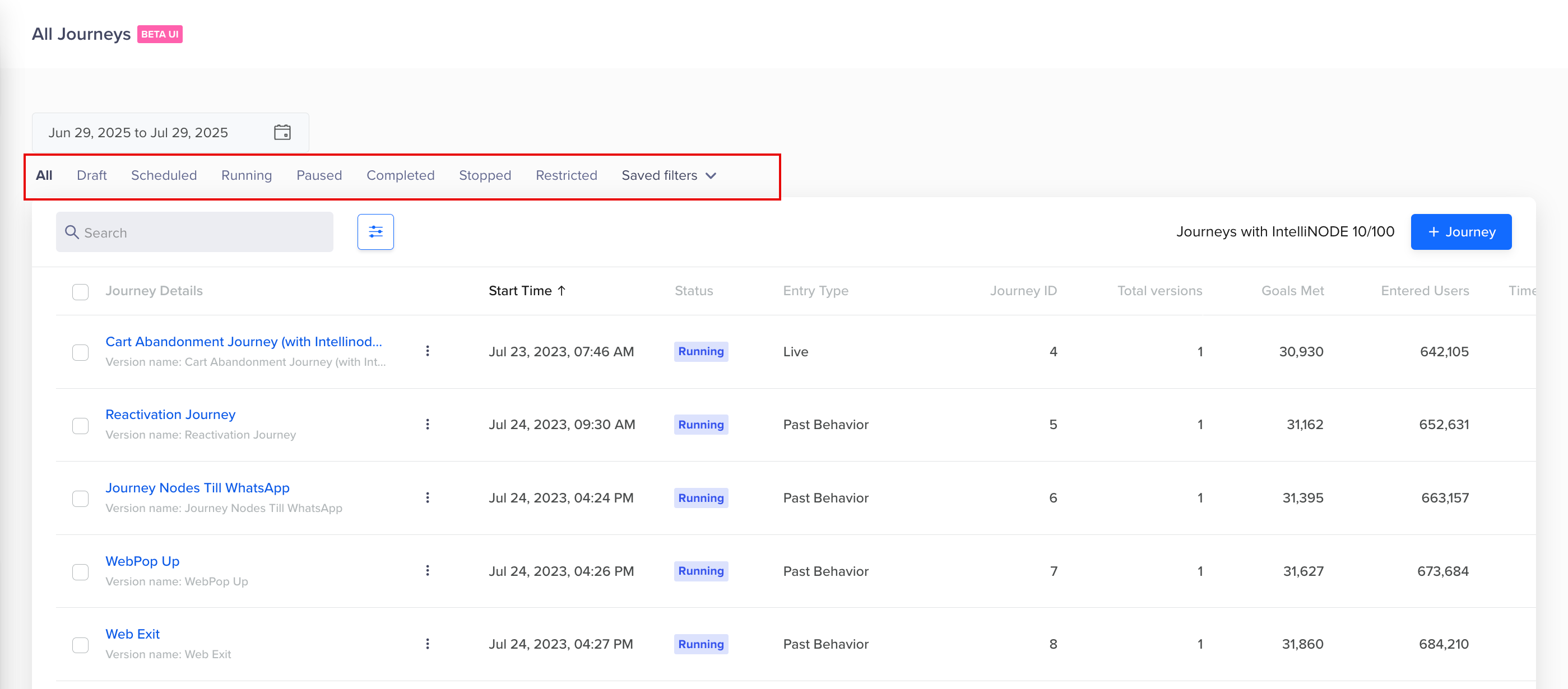Open three-dot menu for Journey Nodes Till WhatsApp
Image resolution: width=1568 pixels, height=689 pixels.
click(427, 498)
